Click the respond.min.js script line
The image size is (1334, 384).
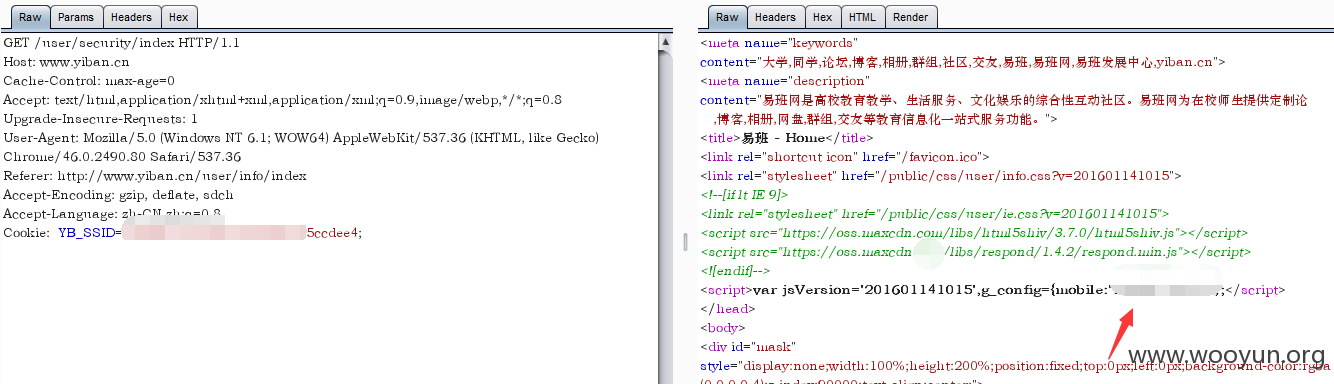975,252
